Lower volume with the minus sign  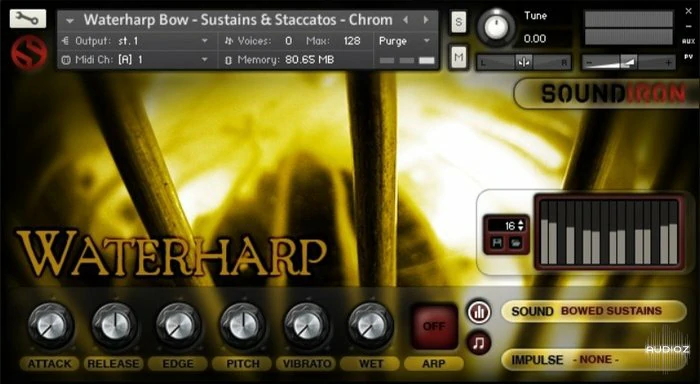point(589,63)
